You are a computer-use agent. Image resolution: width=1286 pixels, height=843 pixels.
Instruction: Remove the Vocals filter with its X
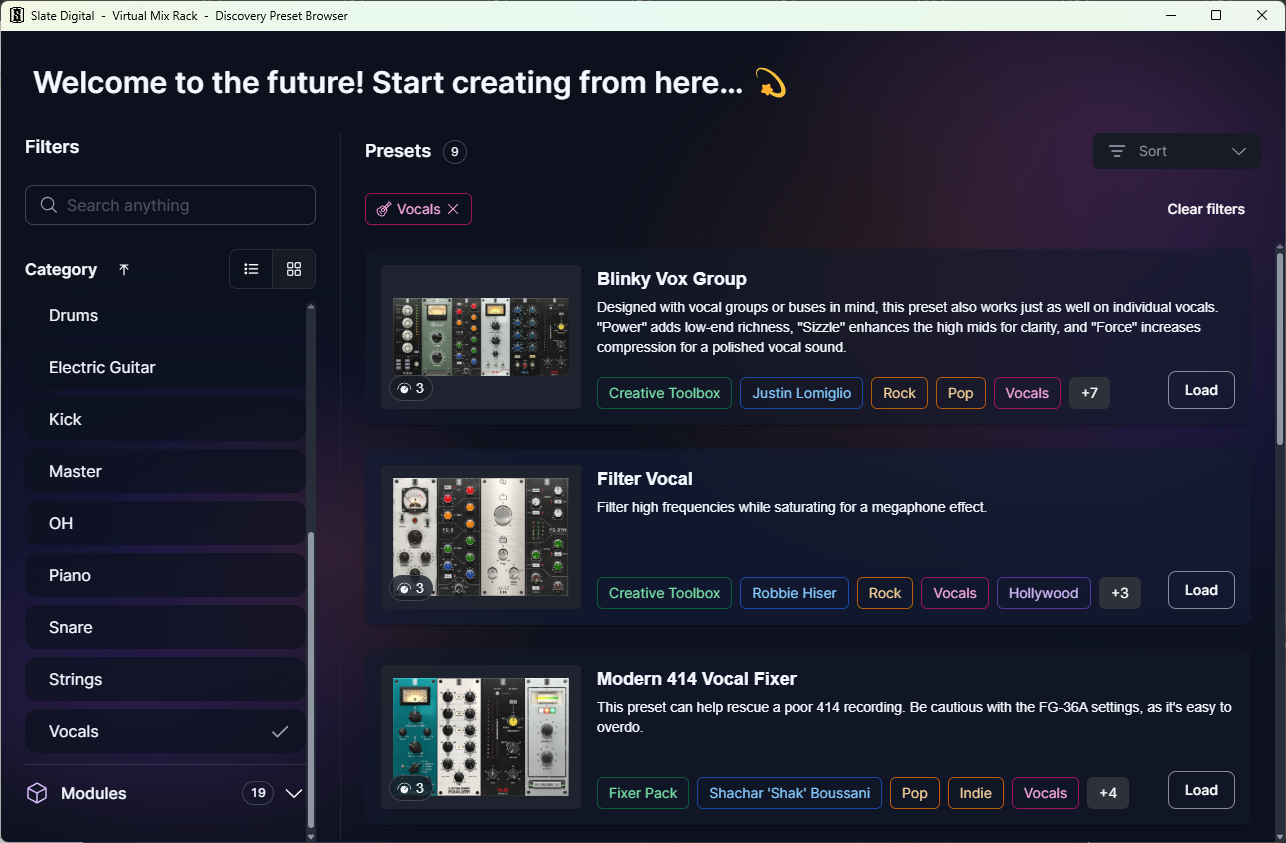(453, 209)
